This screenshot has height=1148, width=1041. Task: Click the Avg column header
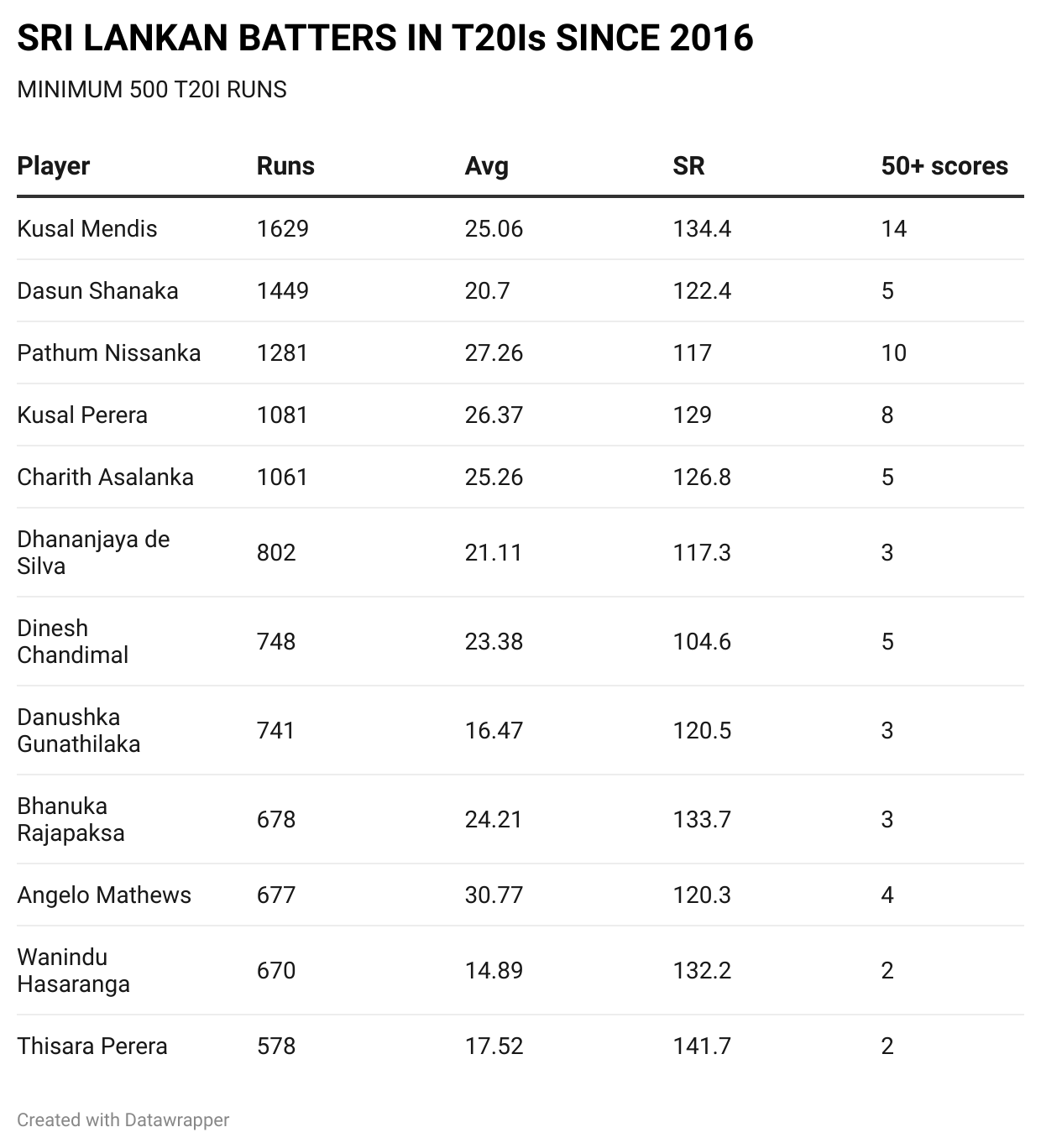(x=487, y=166)
